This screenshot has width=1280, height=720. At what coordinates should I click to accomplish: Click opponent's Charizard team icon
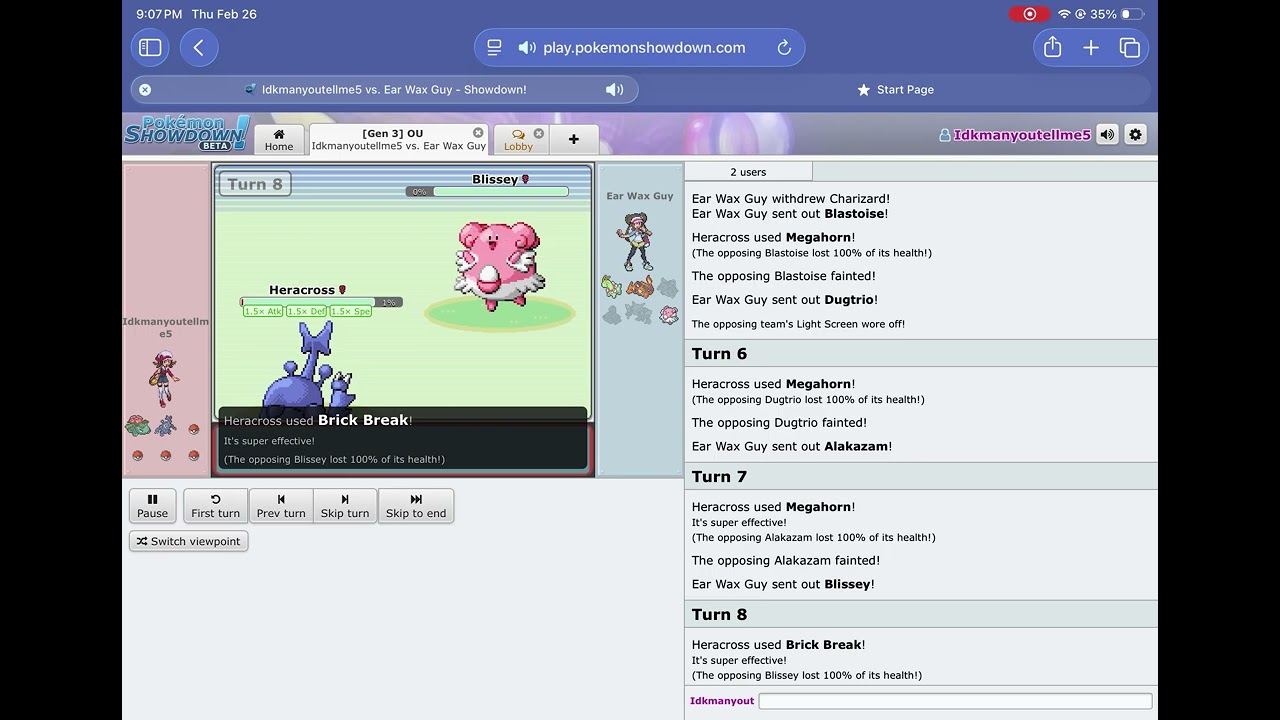click(x=640, y=288)
